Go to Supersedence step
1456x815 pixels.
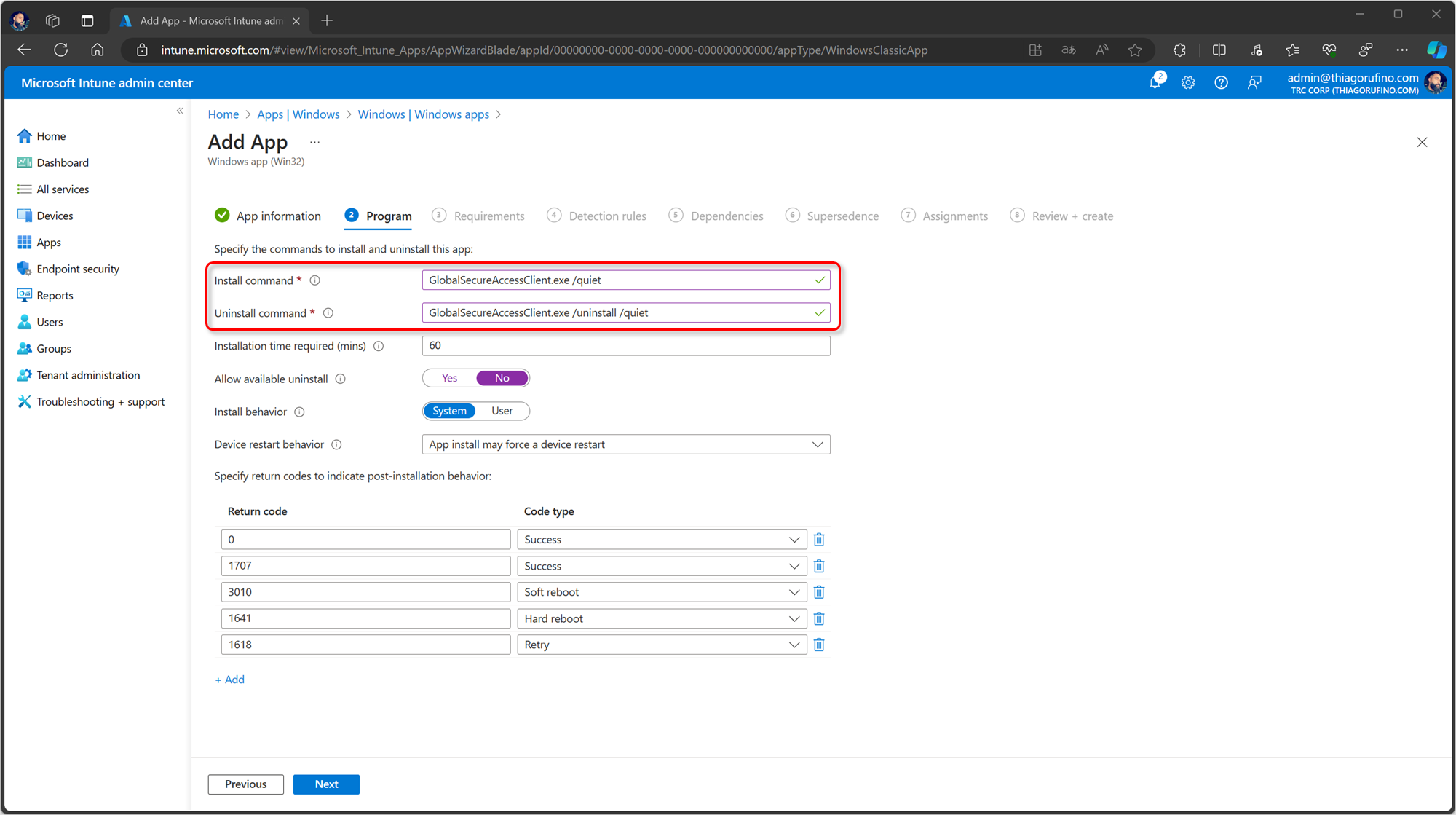[x=832, y=216]
